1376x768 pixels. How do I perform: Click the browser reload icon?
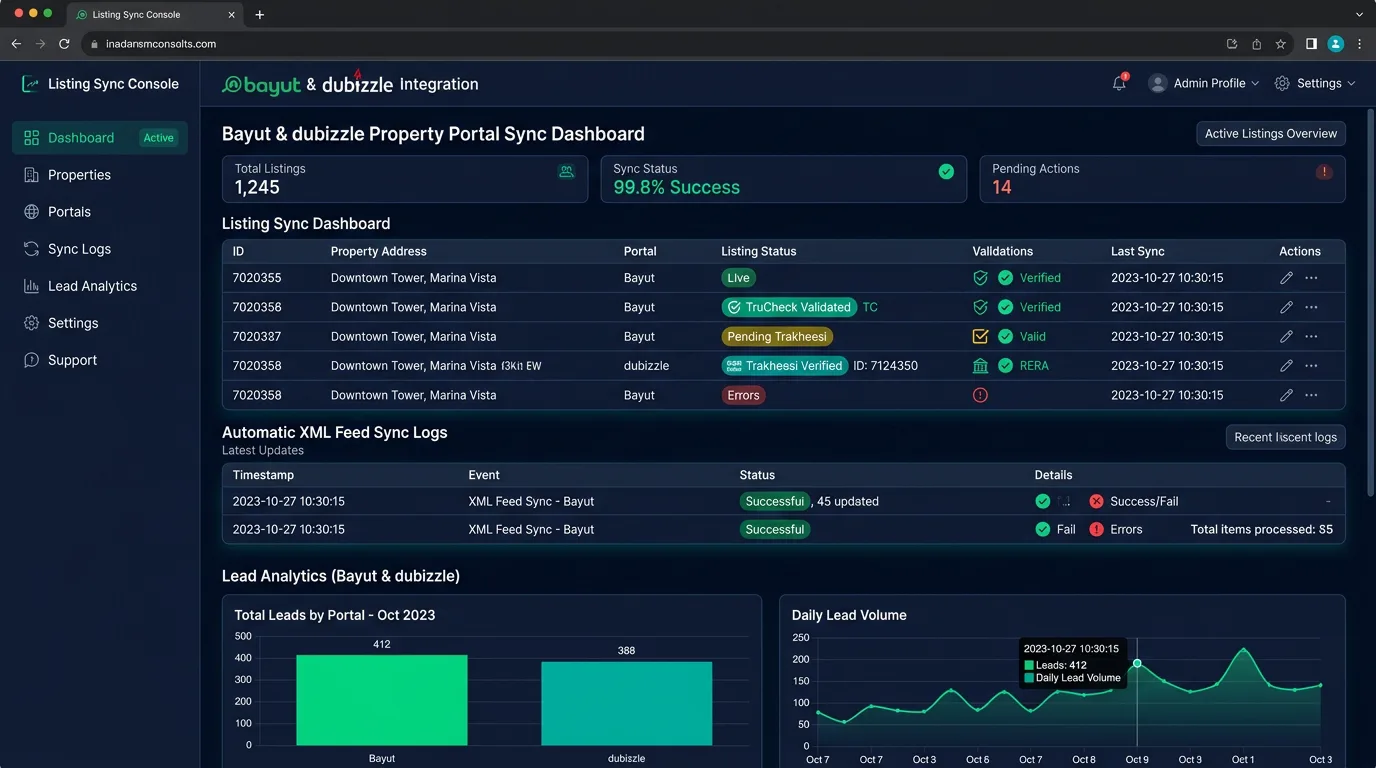[64, 44]
